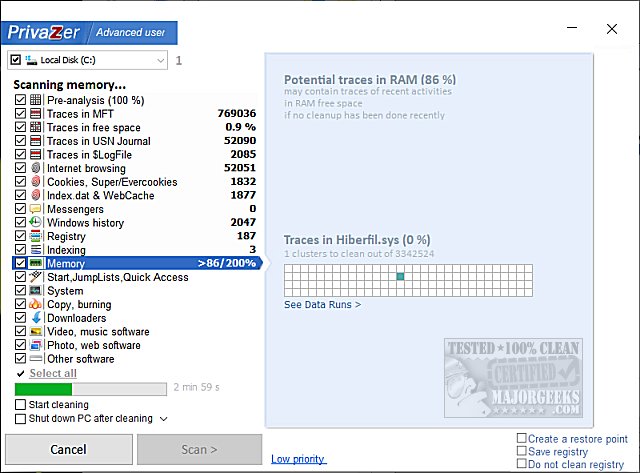Click the Traces in USN Journal icon

tap(36, 141)
